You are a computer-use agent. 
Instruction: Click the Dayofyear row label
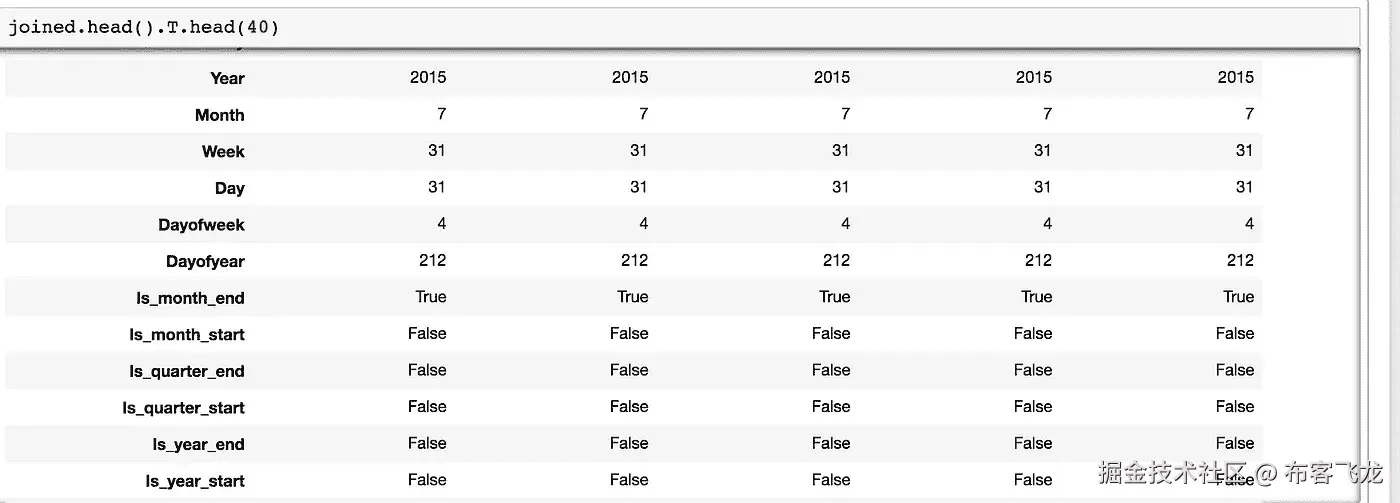pos(205,262)
